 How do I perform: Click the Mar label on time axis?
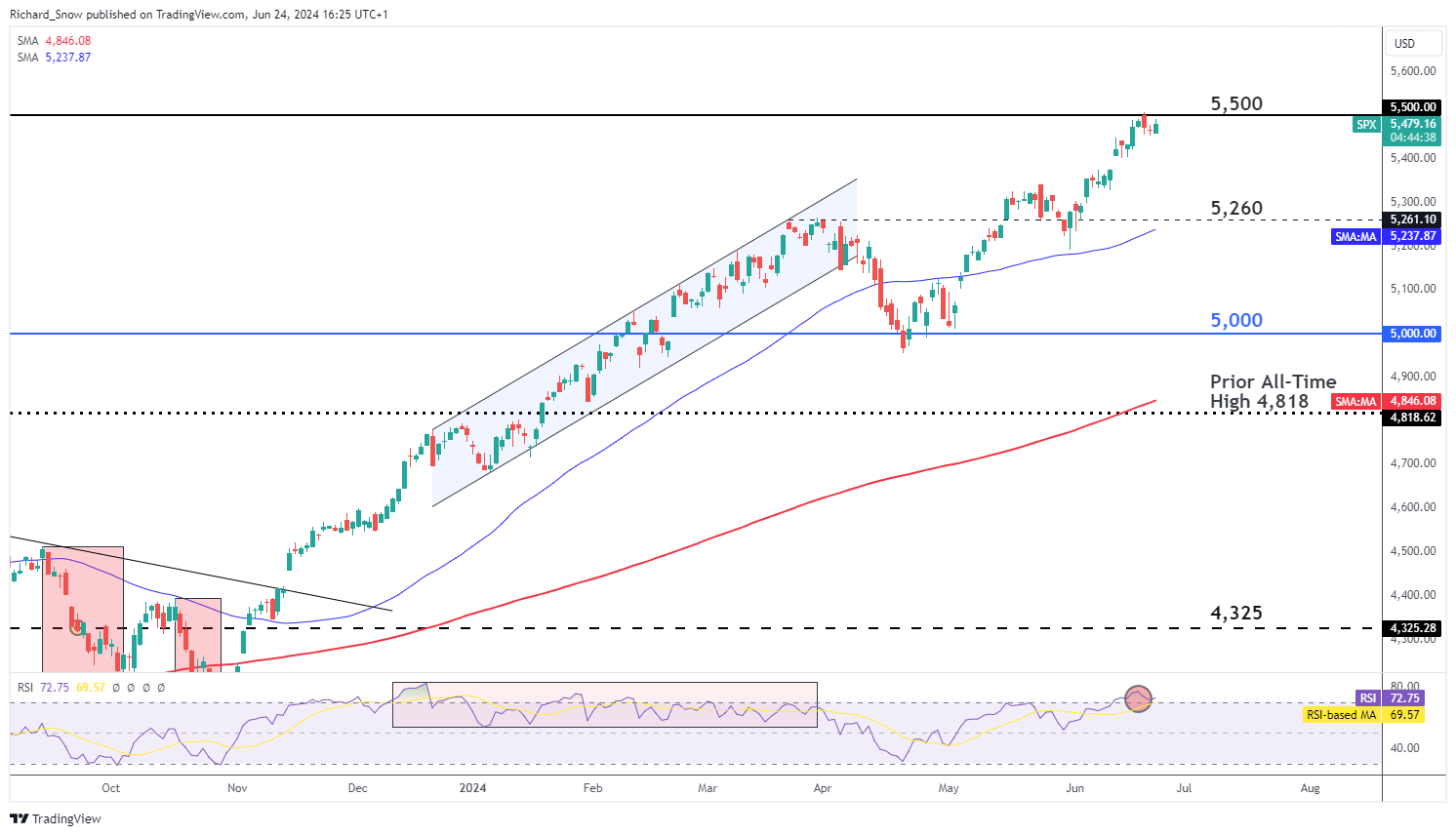click(x=708, y=788)
